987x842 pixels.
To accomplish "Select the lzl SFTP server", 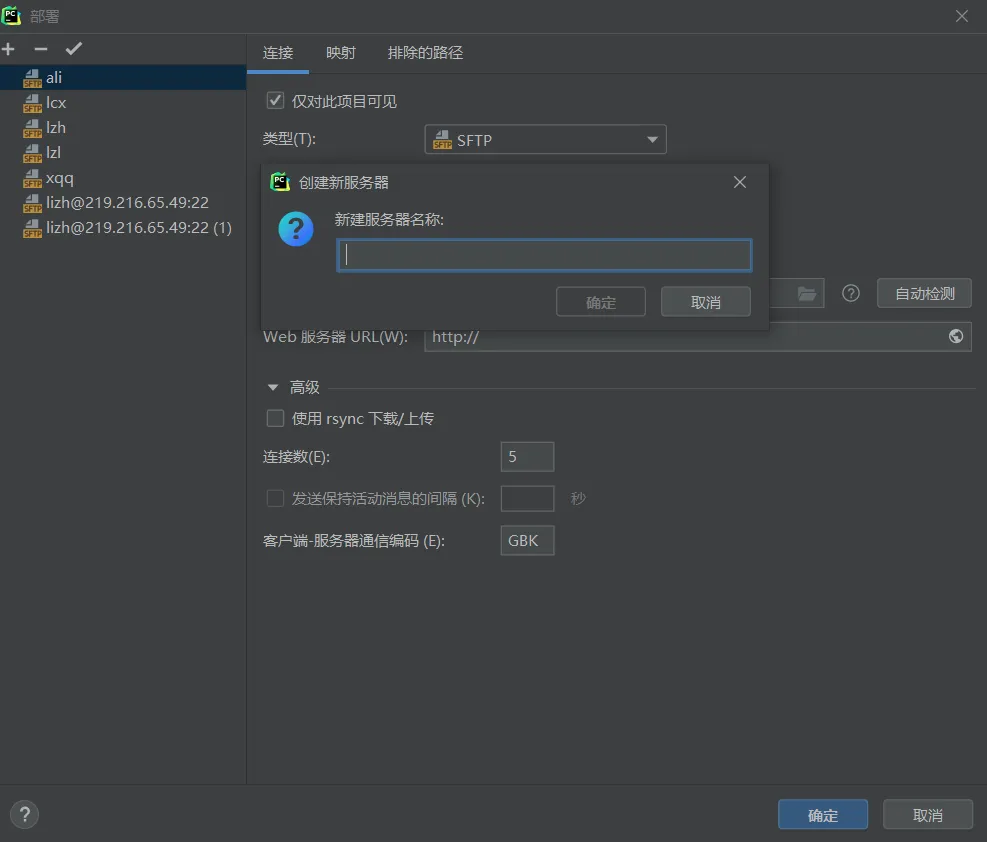I will pyautogui.click(x=123, y=153).
